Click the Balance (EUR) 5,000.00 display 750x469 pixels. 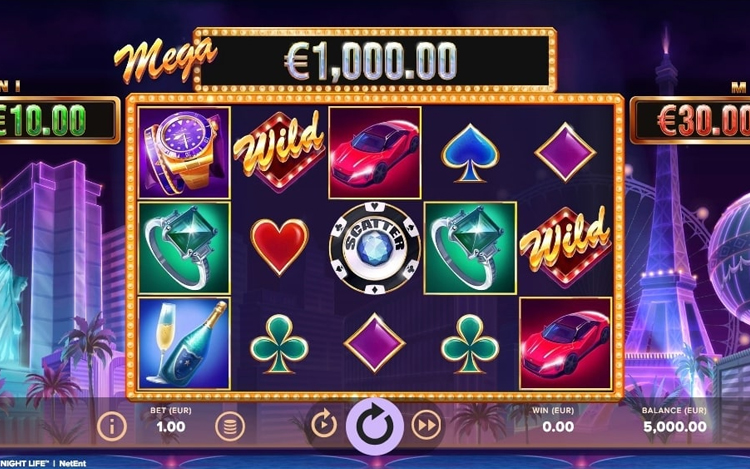[674, 426]
